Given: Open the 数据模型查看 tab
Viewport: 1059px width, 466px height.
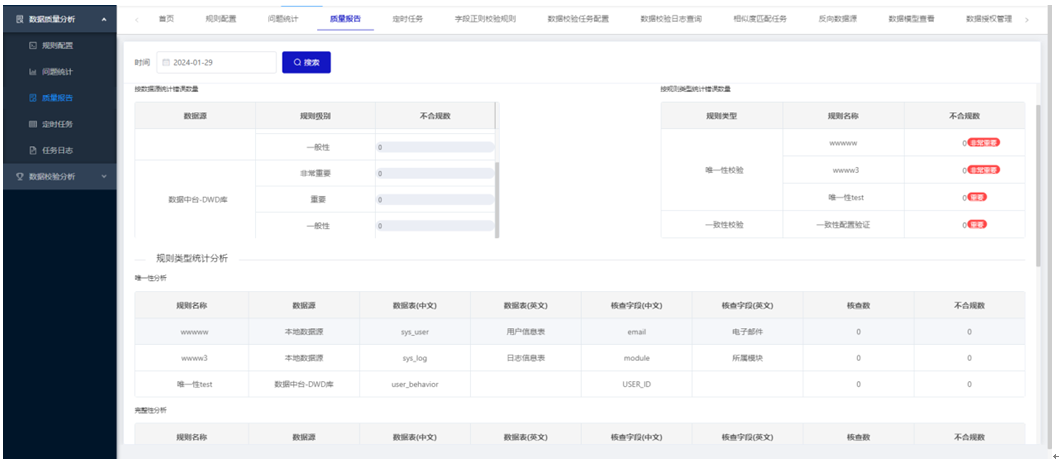Looking at the screenshot, I should tap(912, 19).
